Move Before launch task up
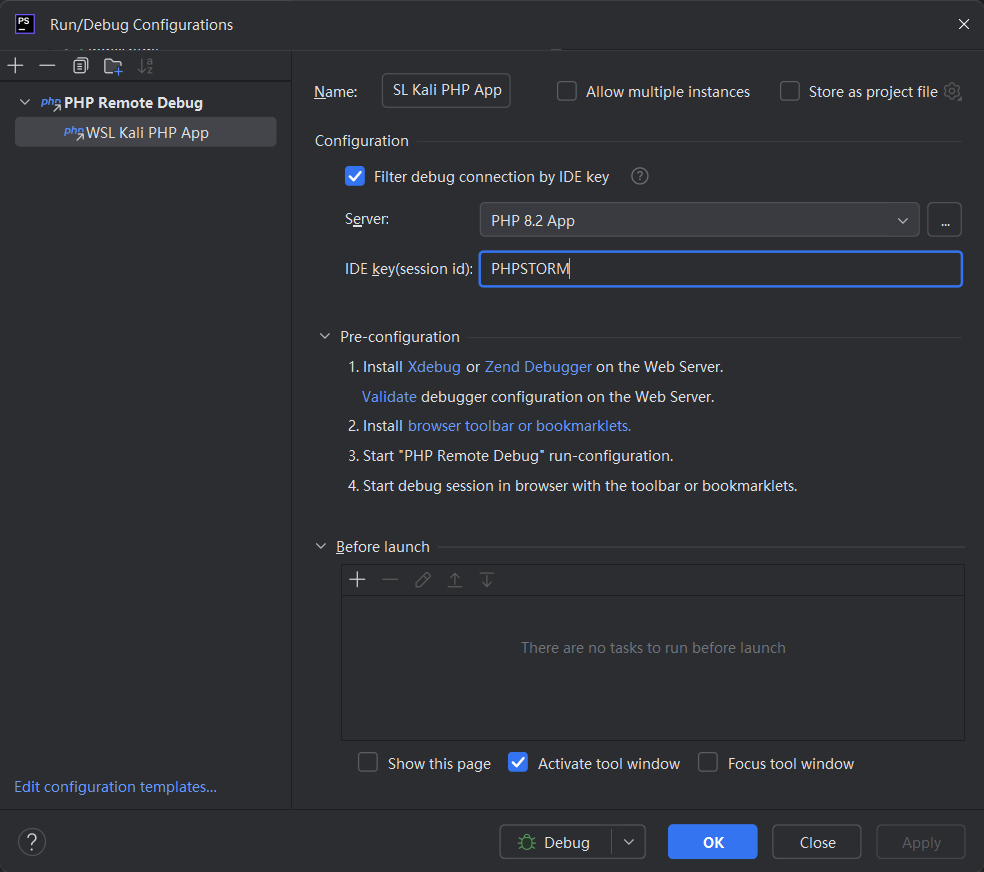The height and width of the screenshot is (872, 984). point(455,579)
